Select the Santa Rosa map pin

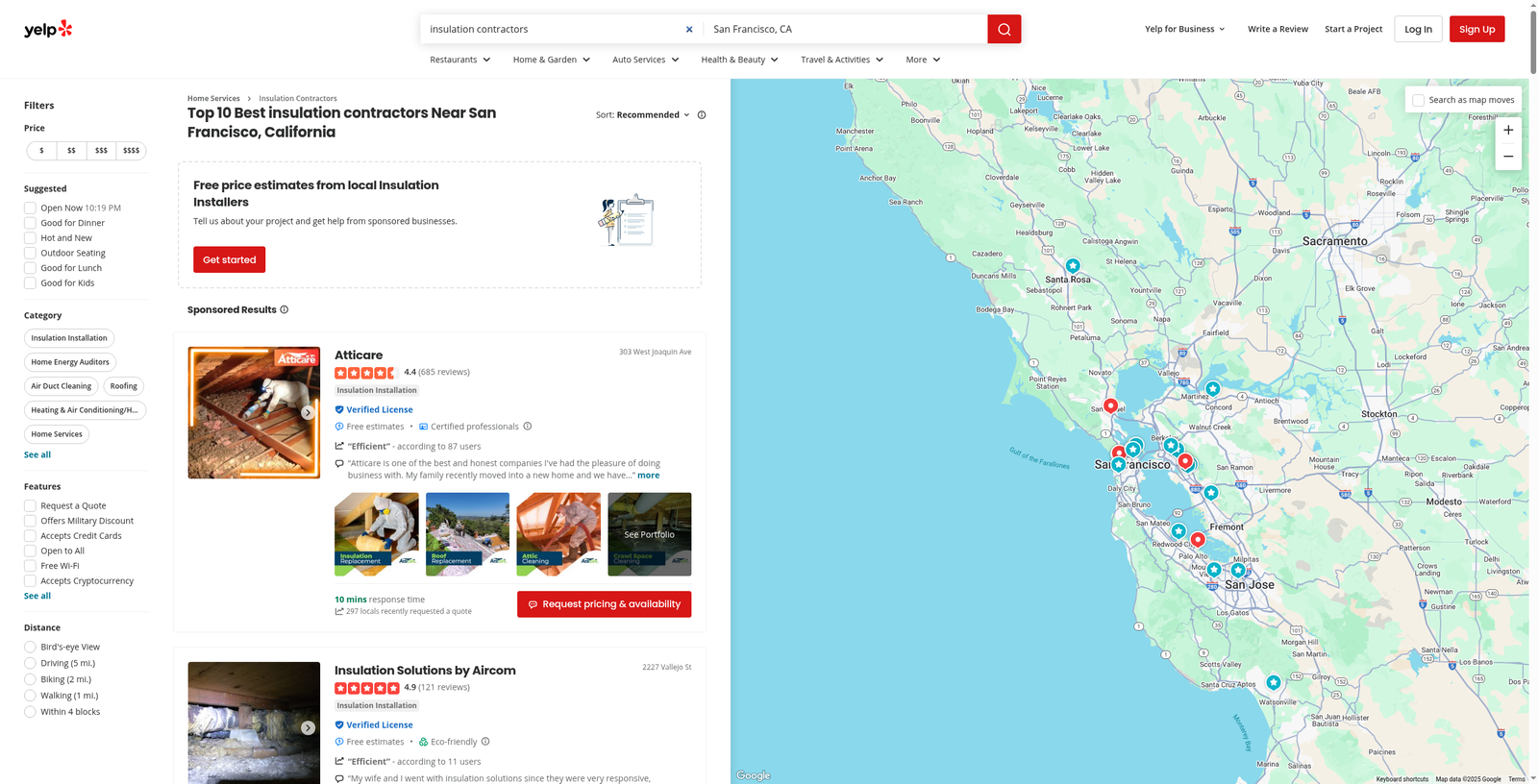1073,266
